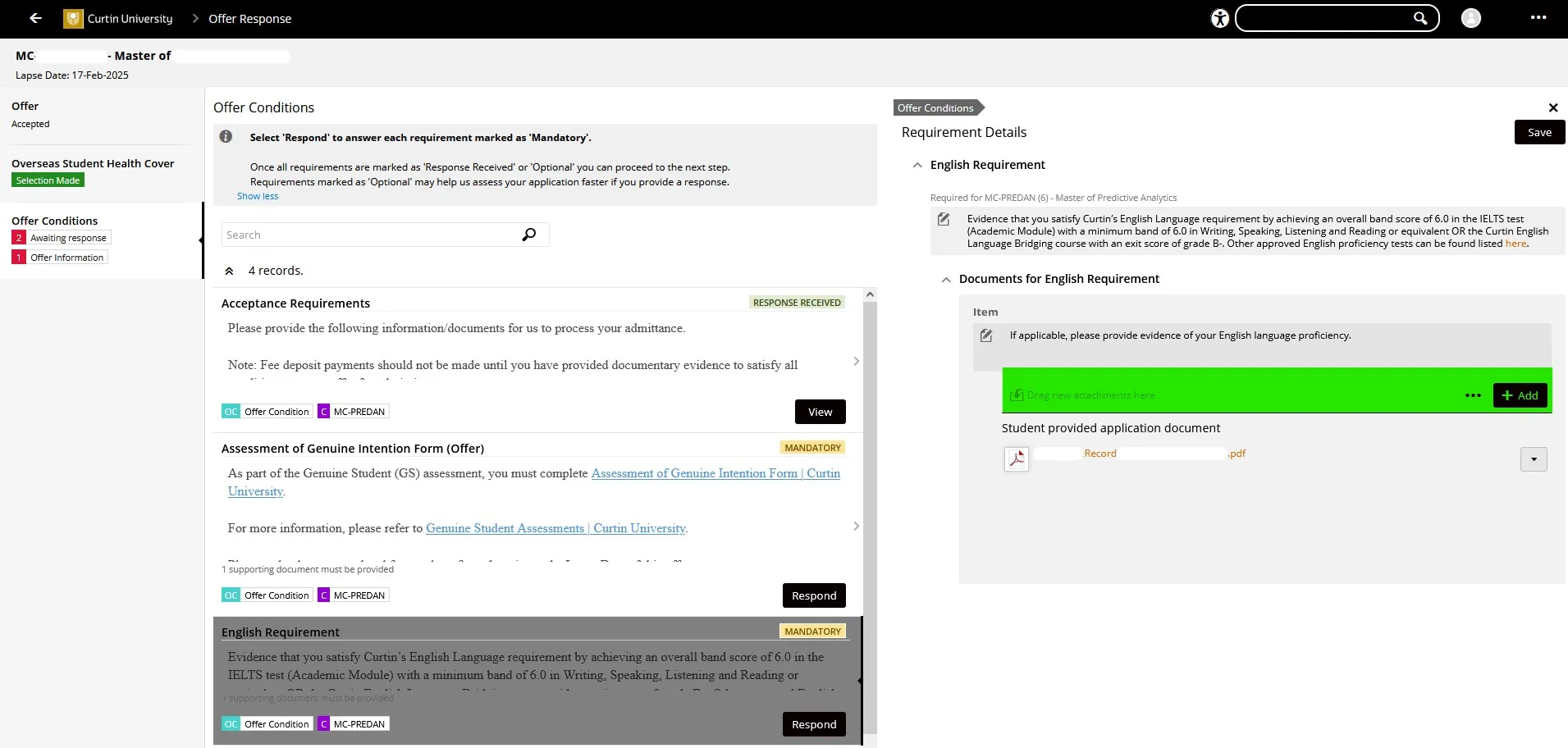Select Overseas Student Health Cover step
This screenshot has height=748, width=1568.
(x=93, y=164)
